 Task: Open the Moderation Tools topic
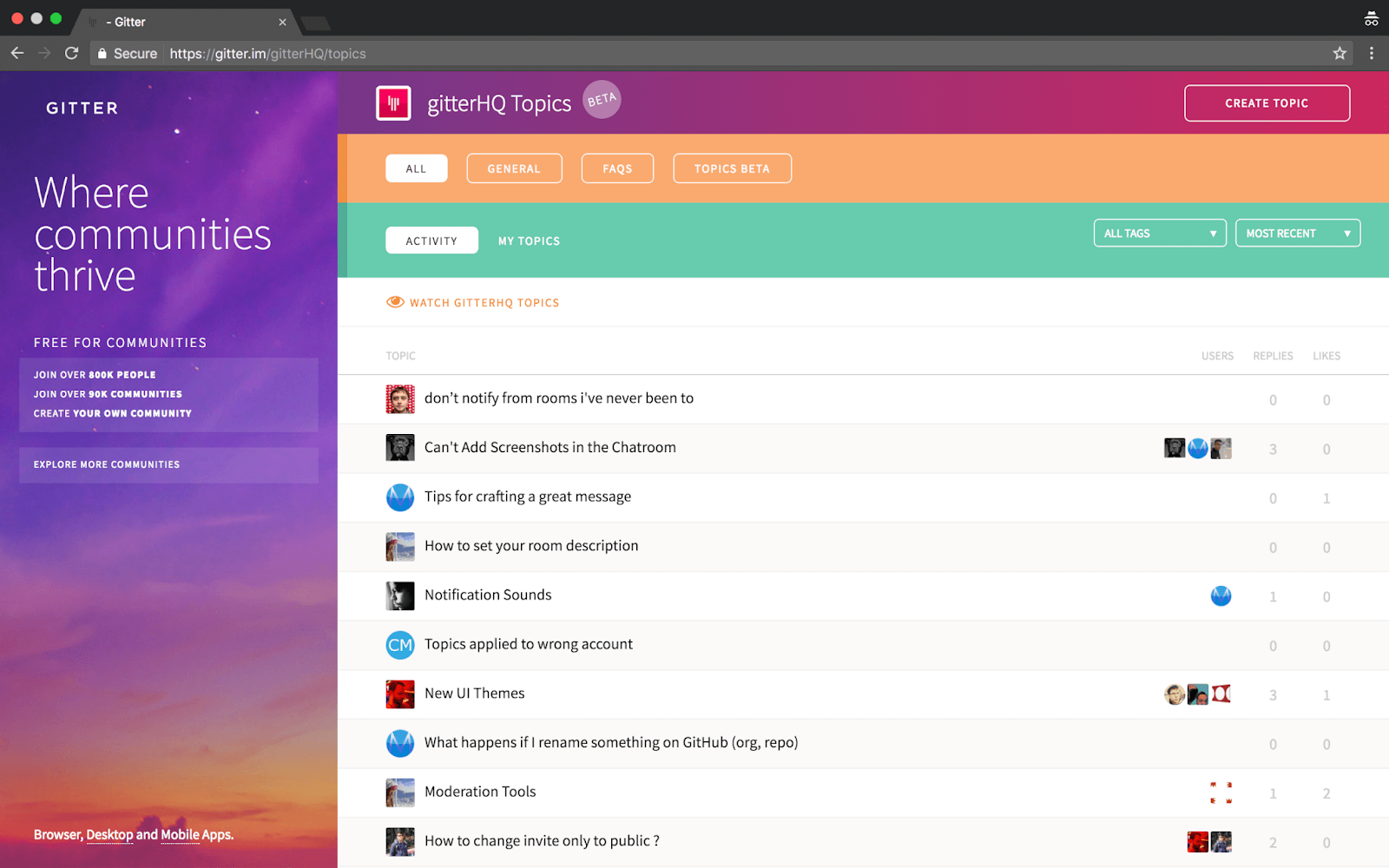tap(480, 792)
